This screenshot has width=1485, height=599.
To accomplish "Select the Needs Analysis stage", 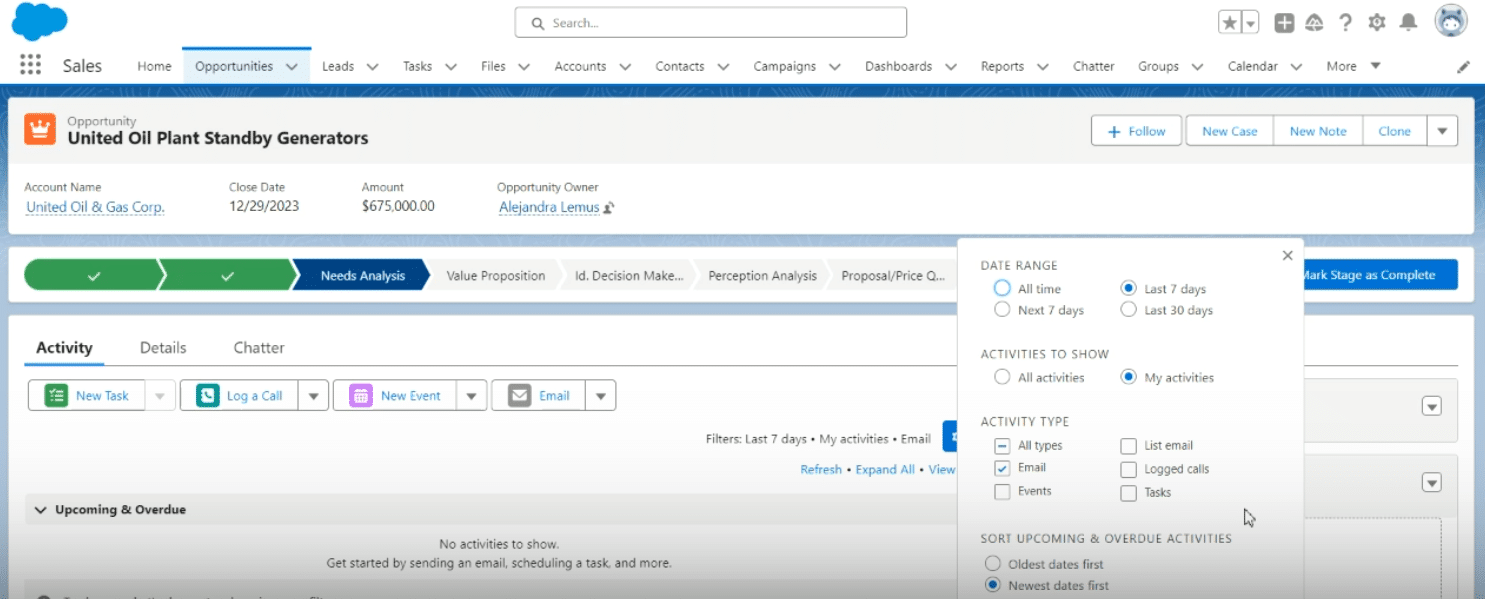I will tap(362, 275).
